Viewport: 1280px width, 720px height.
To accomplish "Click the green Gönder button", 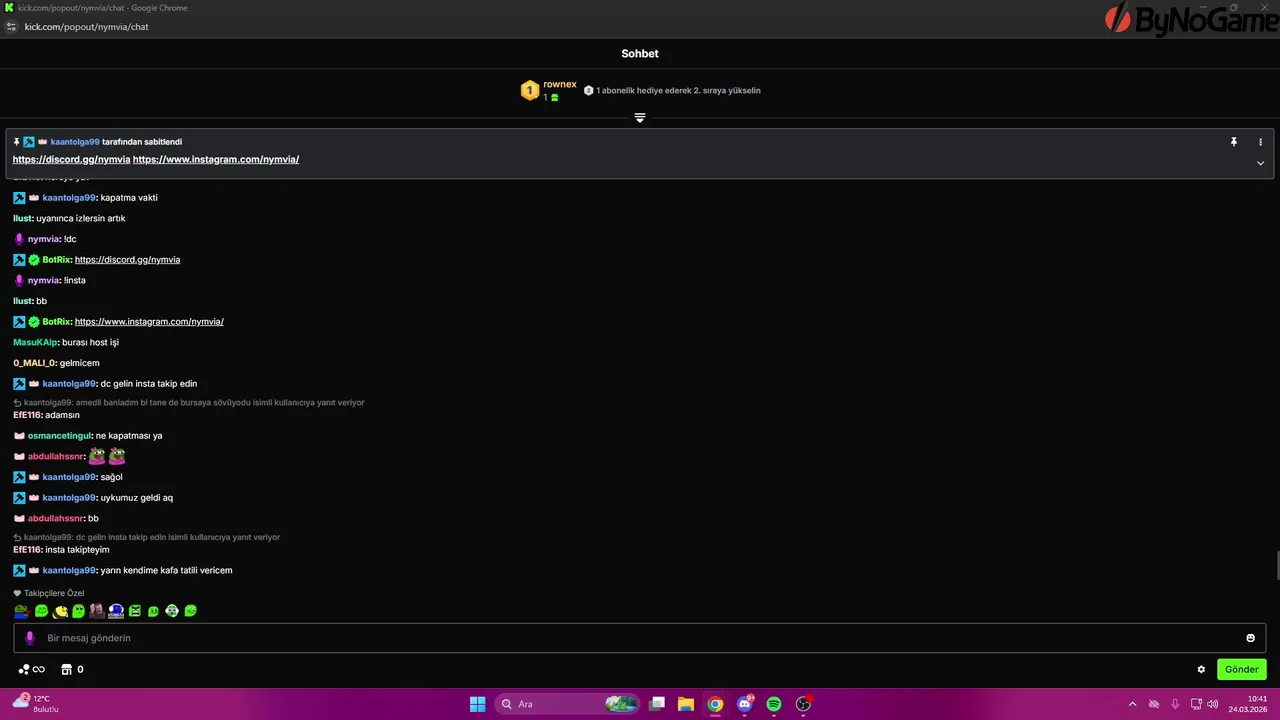I will pos(1241,669).
